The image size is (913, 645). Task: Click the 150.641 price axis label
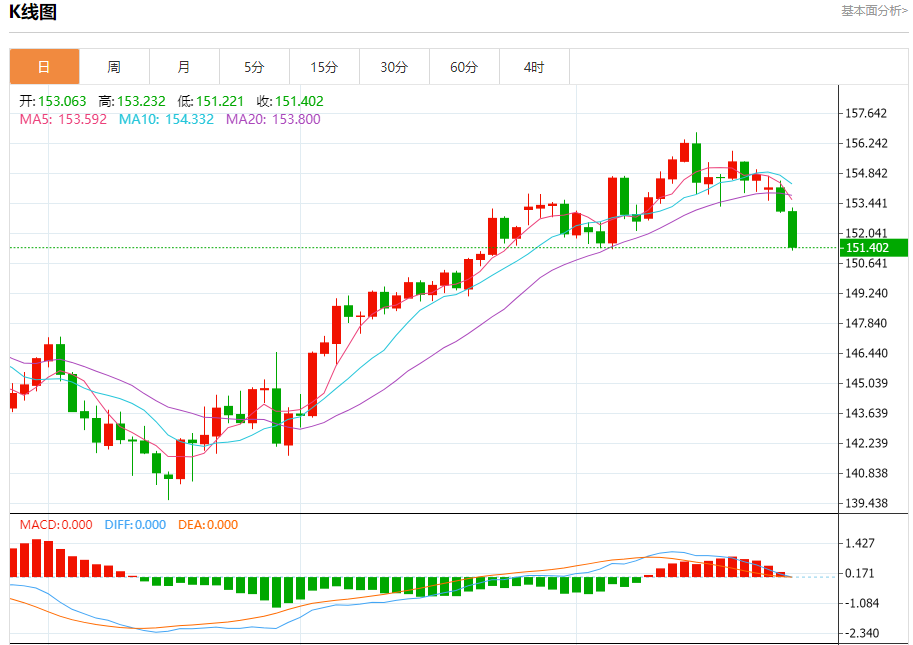(866, 263)
